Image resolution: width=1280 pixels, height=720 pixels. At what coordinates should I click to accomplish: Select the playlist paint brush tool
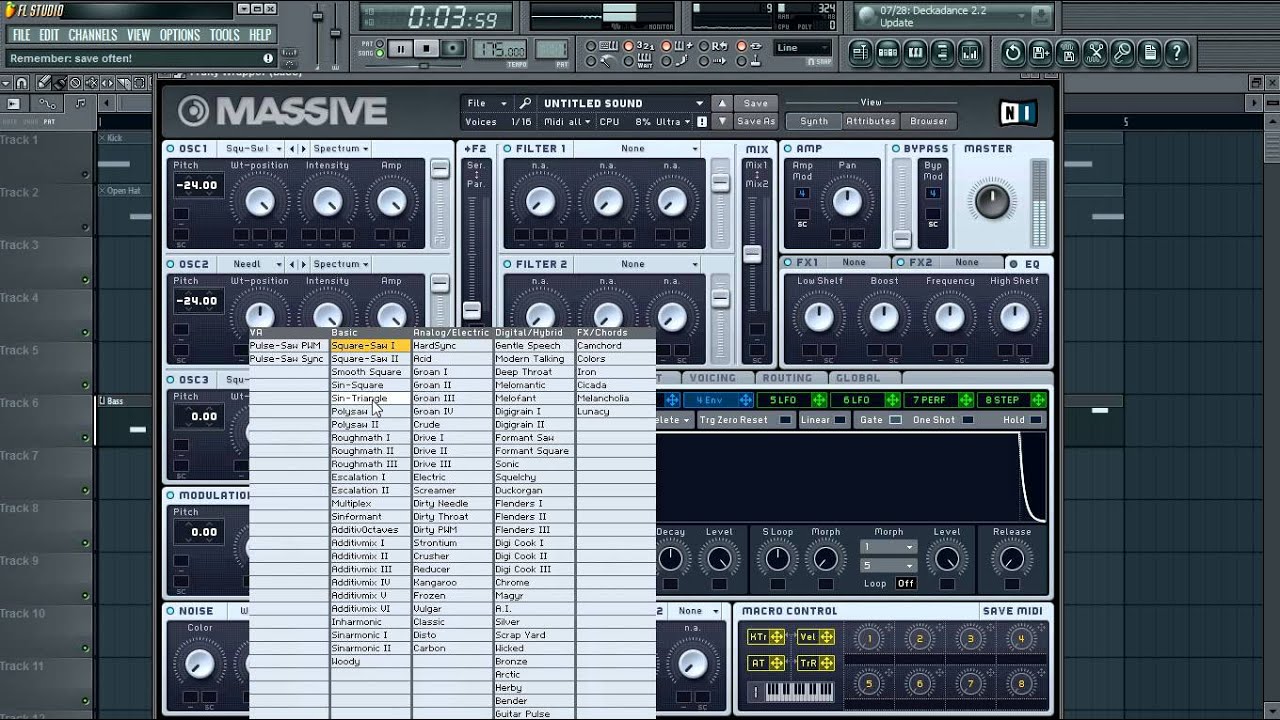pyautogui.click(x=60, y=83)
